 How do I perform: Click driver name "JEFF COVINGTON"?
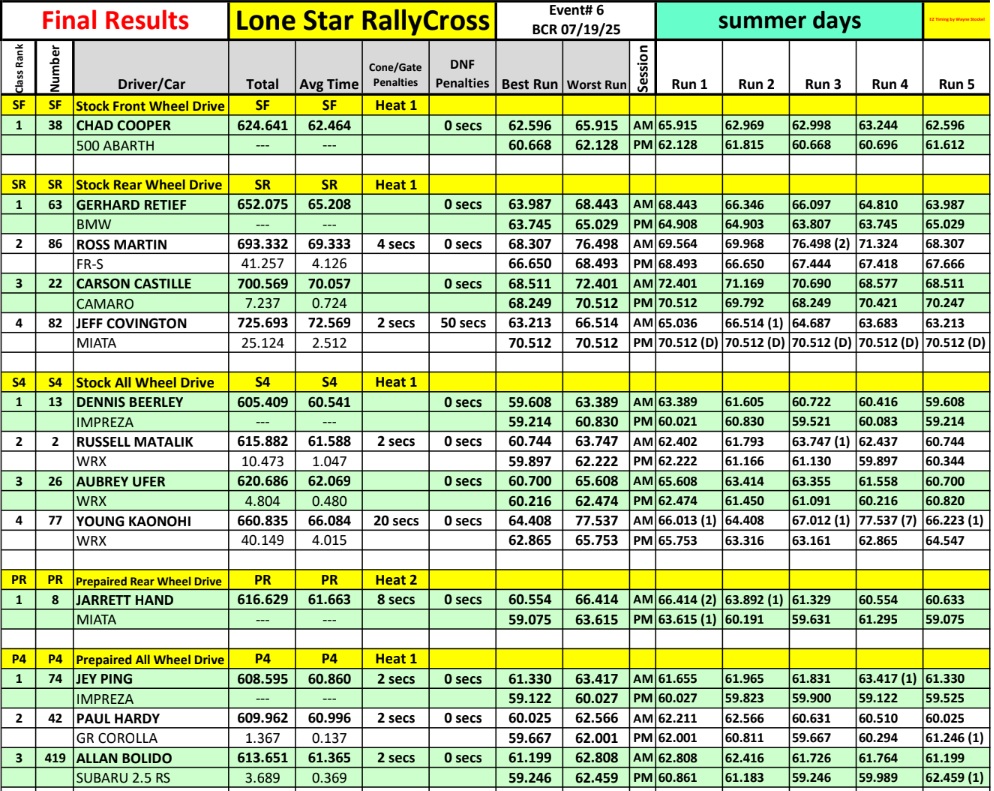[131, 323]
